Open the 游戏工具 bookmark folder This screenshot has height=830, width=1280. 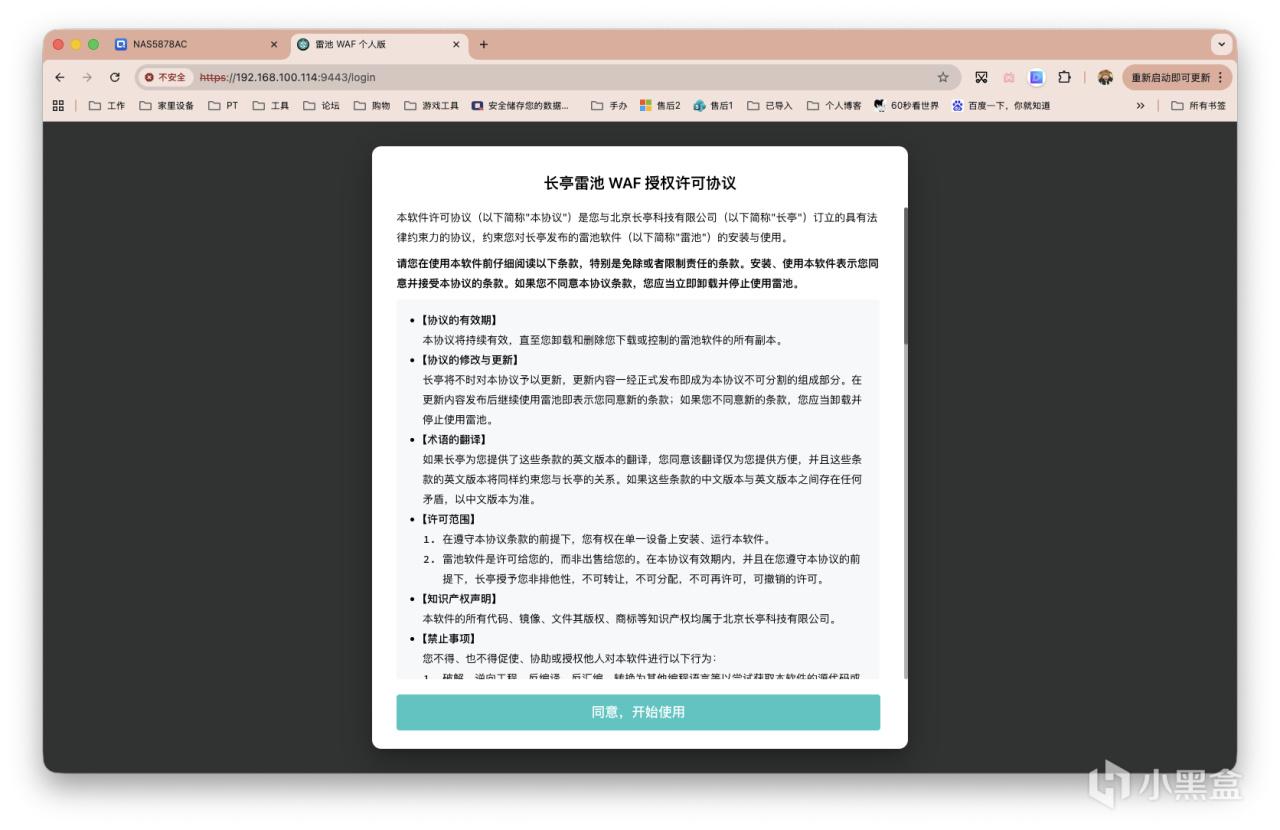pyautogui.click(x=431, y=105)
